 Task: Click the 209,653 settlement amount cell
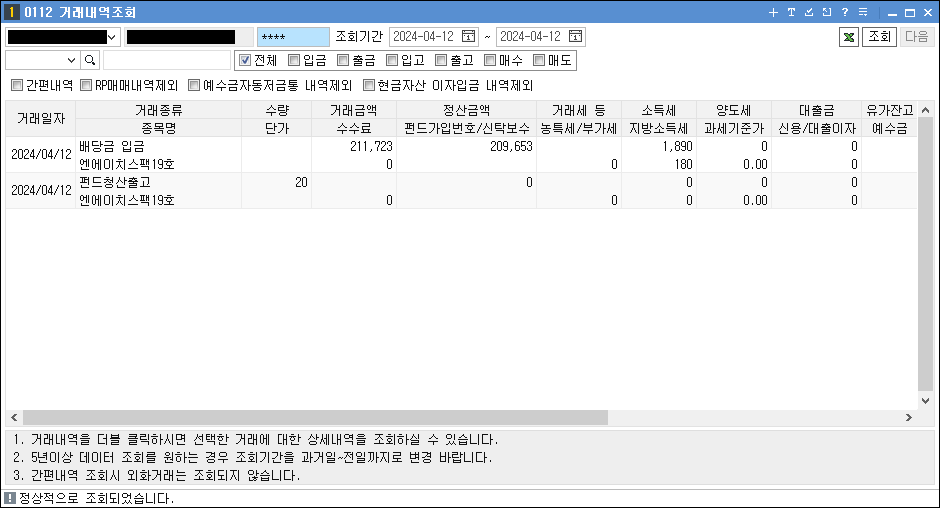point(466,146)
